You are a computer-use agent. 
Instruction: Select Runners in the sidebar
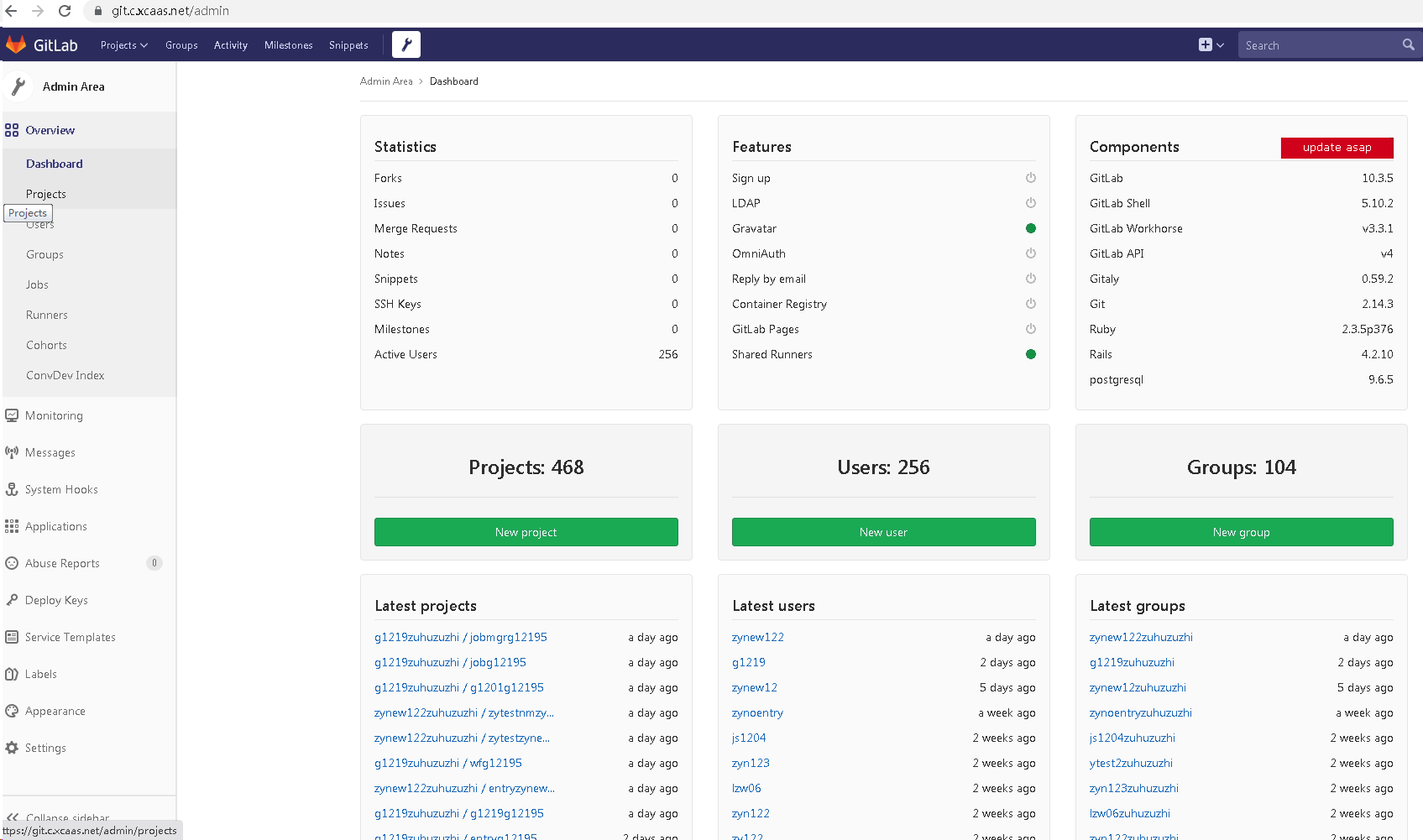[47, 315]
